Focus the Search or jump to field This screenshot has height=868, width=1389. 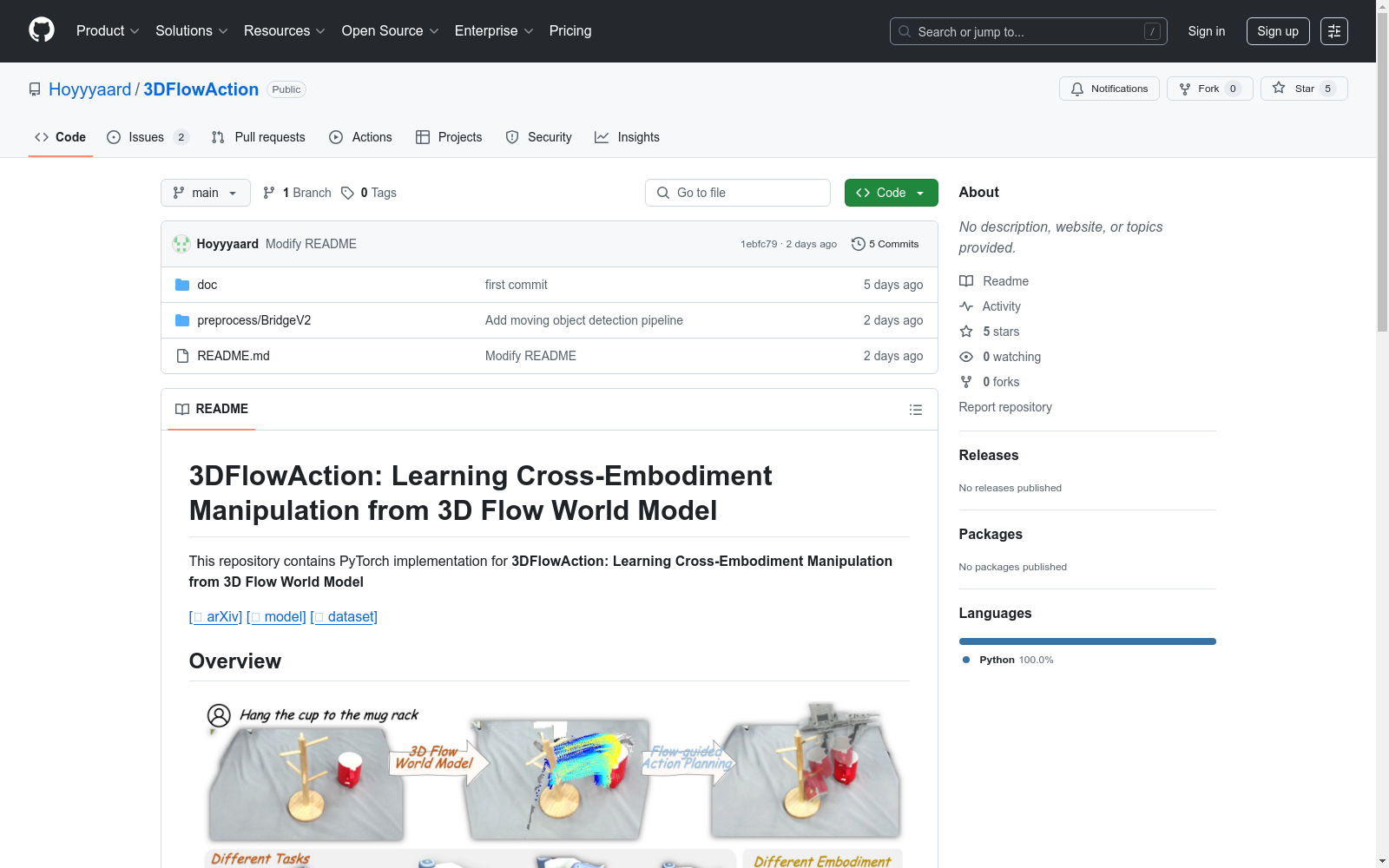(1029, 31)
